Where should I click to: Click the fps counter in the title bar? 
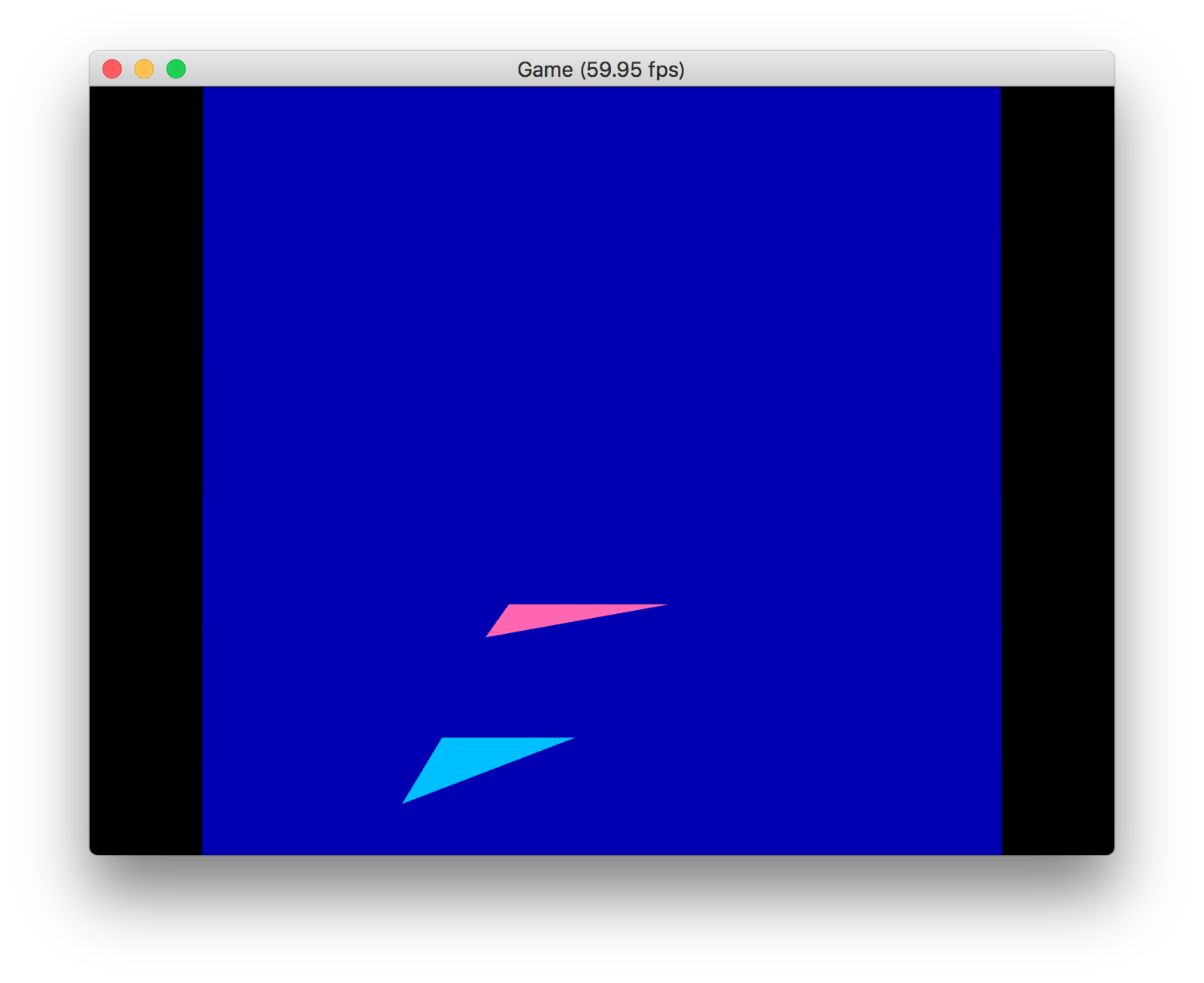coord(632,70)
